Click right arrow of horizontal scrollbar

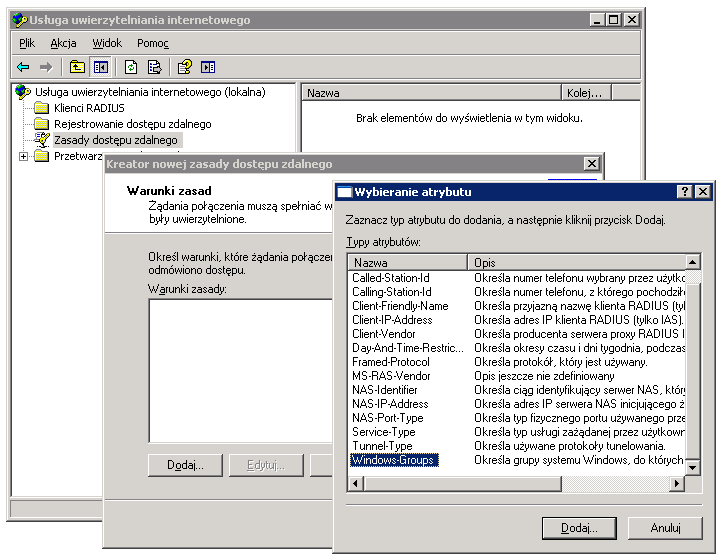677,483
